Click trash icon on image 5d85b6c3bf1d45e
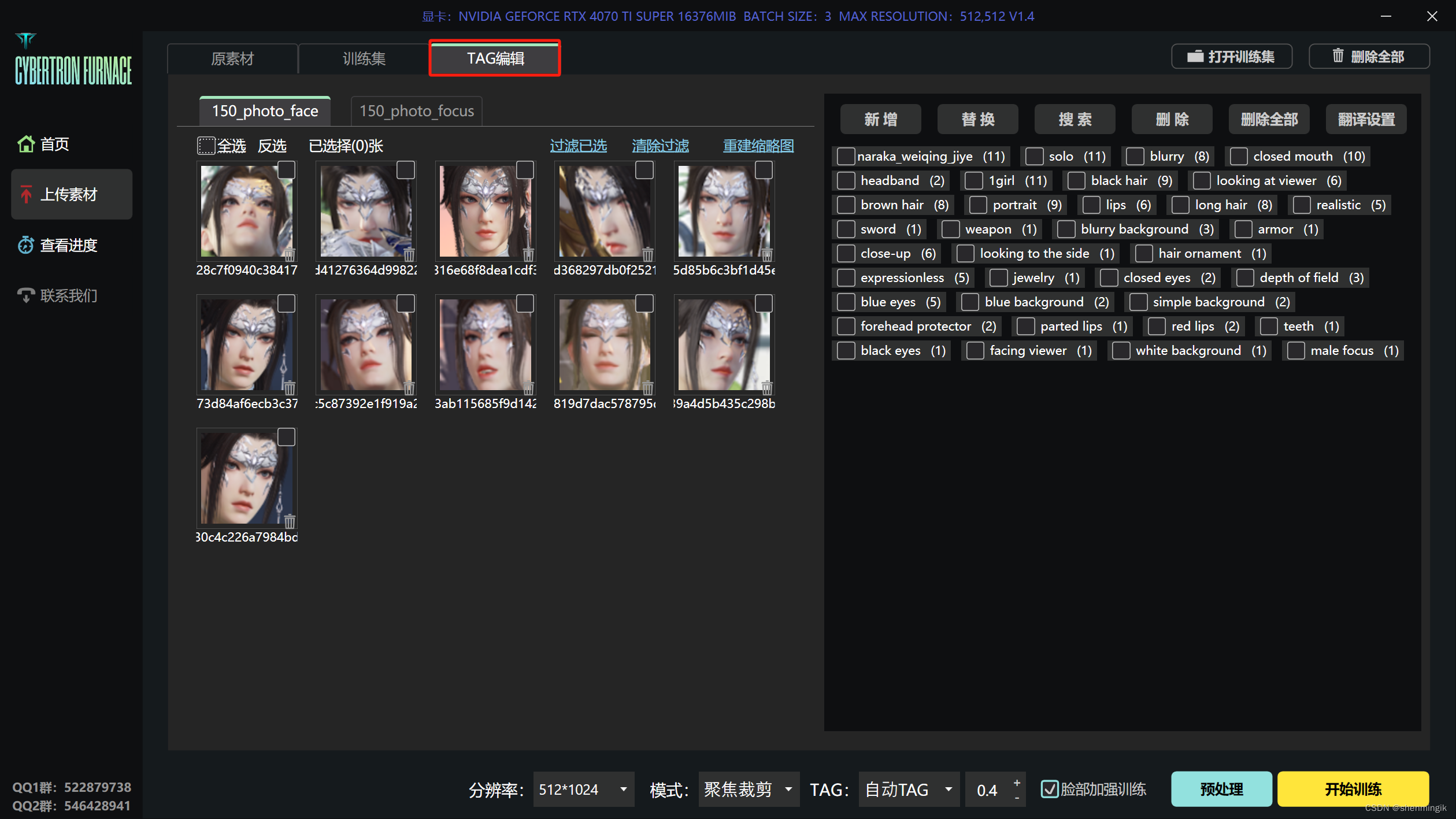The width and height of the screenshot is (1456, 819). 767,254
